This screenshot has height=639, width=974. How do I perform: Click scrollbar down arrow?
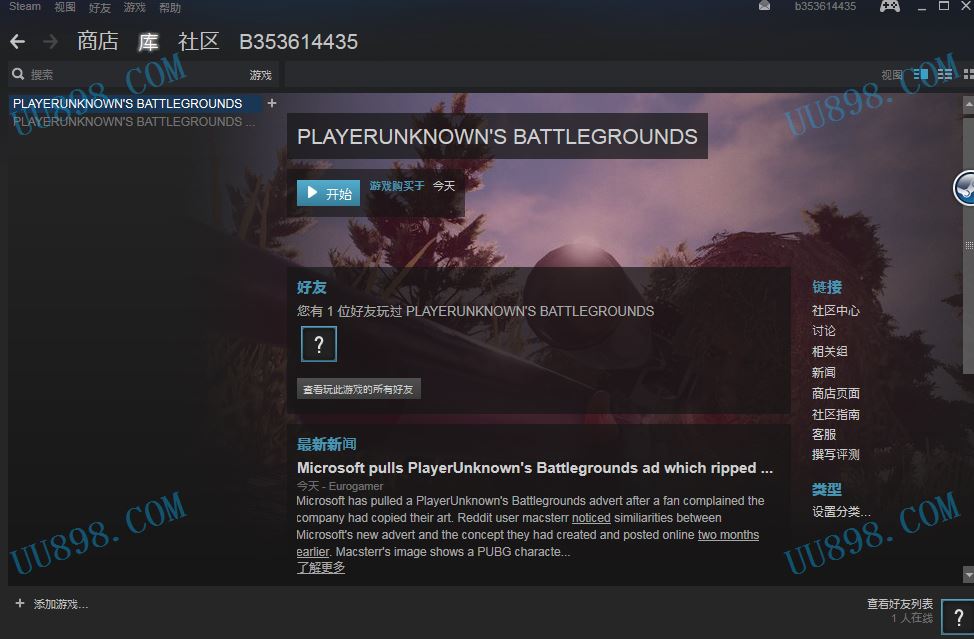point(968,574)
